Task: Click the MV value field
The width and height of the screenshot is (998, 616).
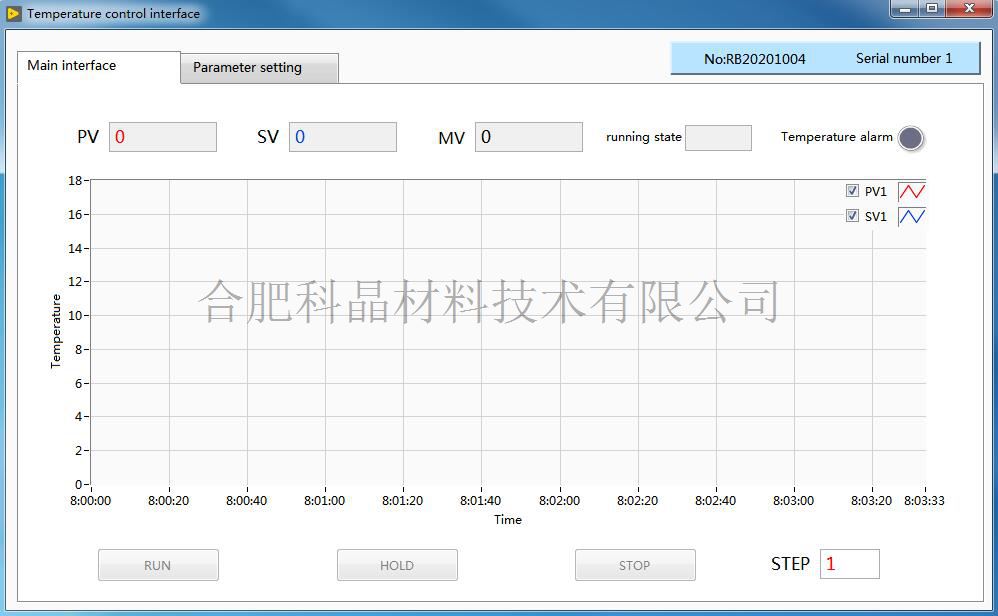Action: point(528,137)
